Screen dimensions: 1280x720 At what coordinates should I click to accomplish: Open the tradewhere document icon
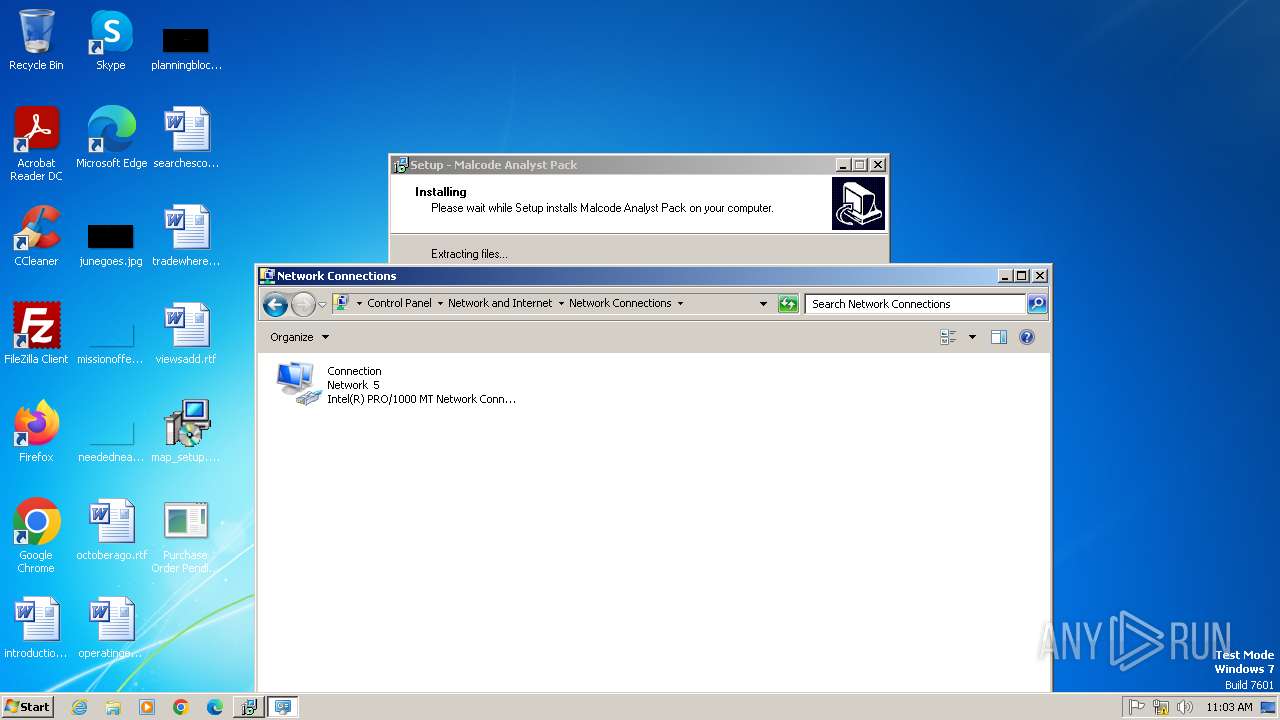click(x=186, y=236)
